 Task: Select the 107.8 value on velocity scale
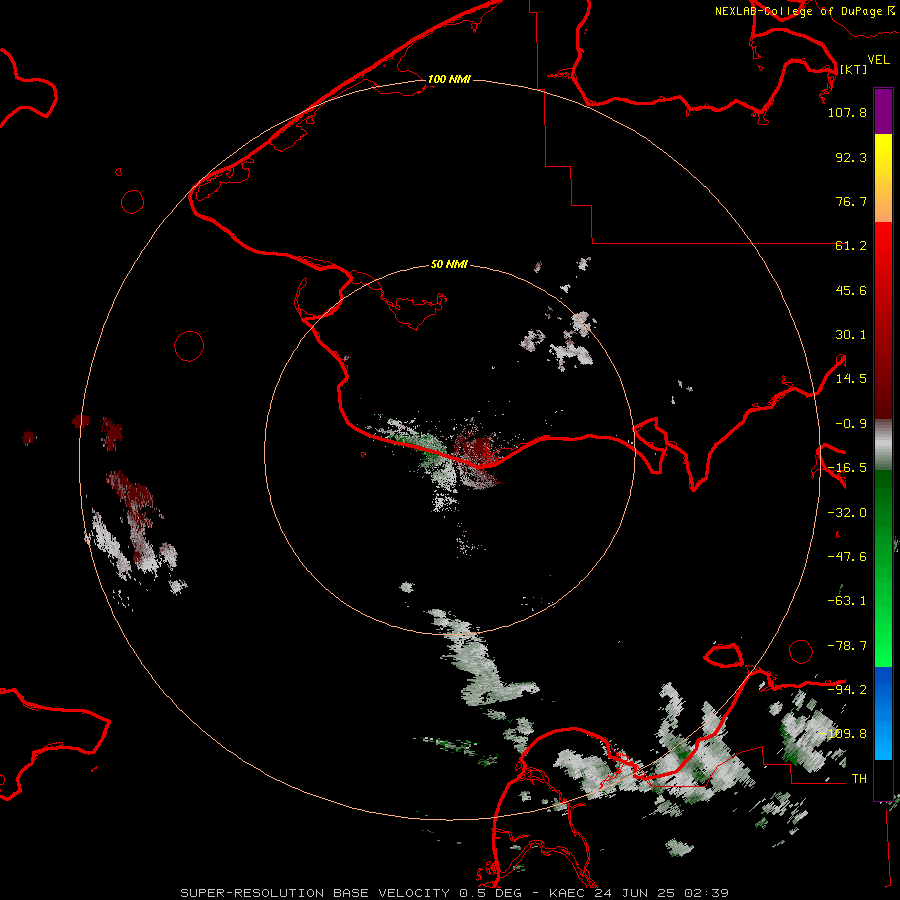coord(847,112)
